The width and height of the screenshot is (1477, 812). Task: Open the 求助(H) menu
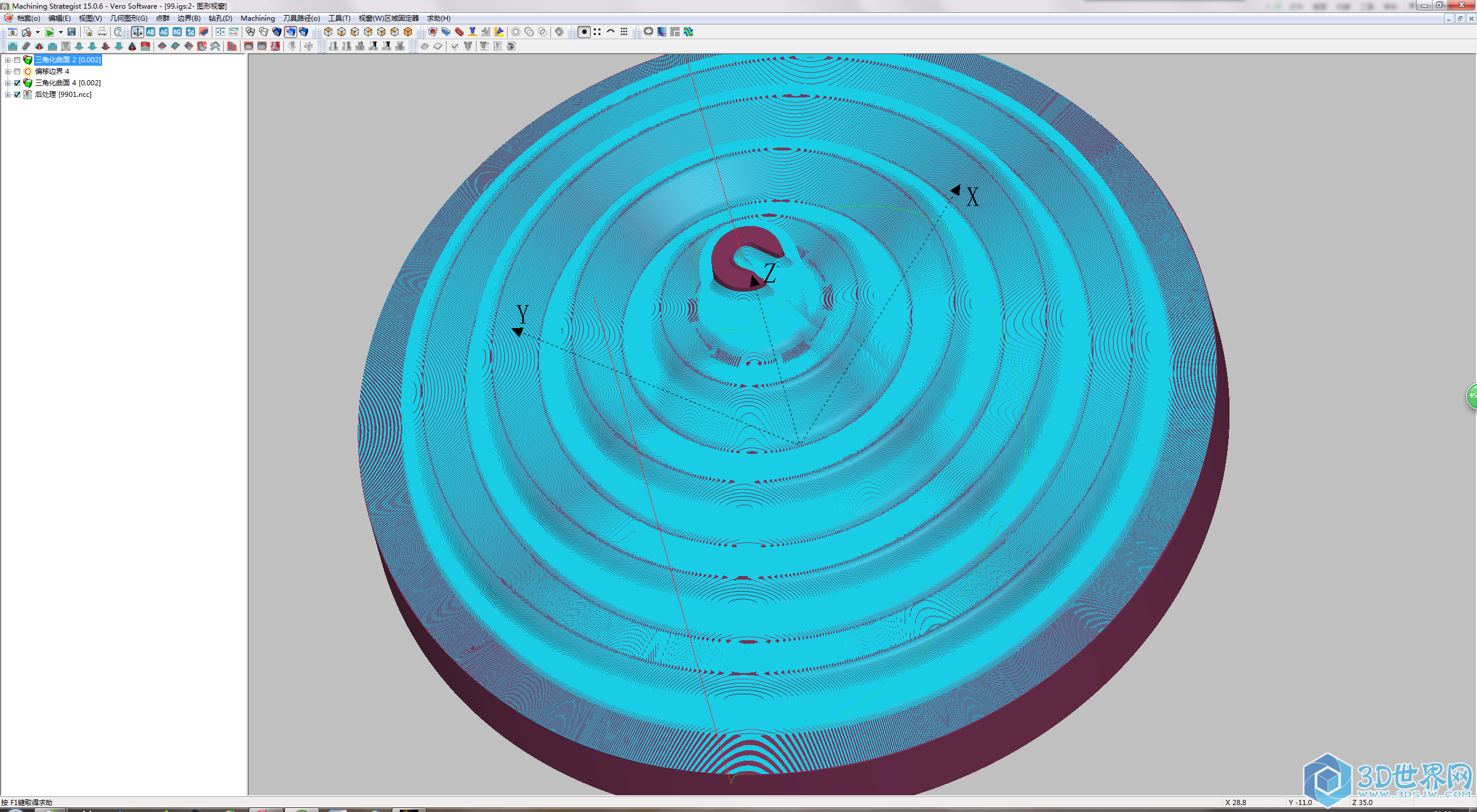coord(438,18)
